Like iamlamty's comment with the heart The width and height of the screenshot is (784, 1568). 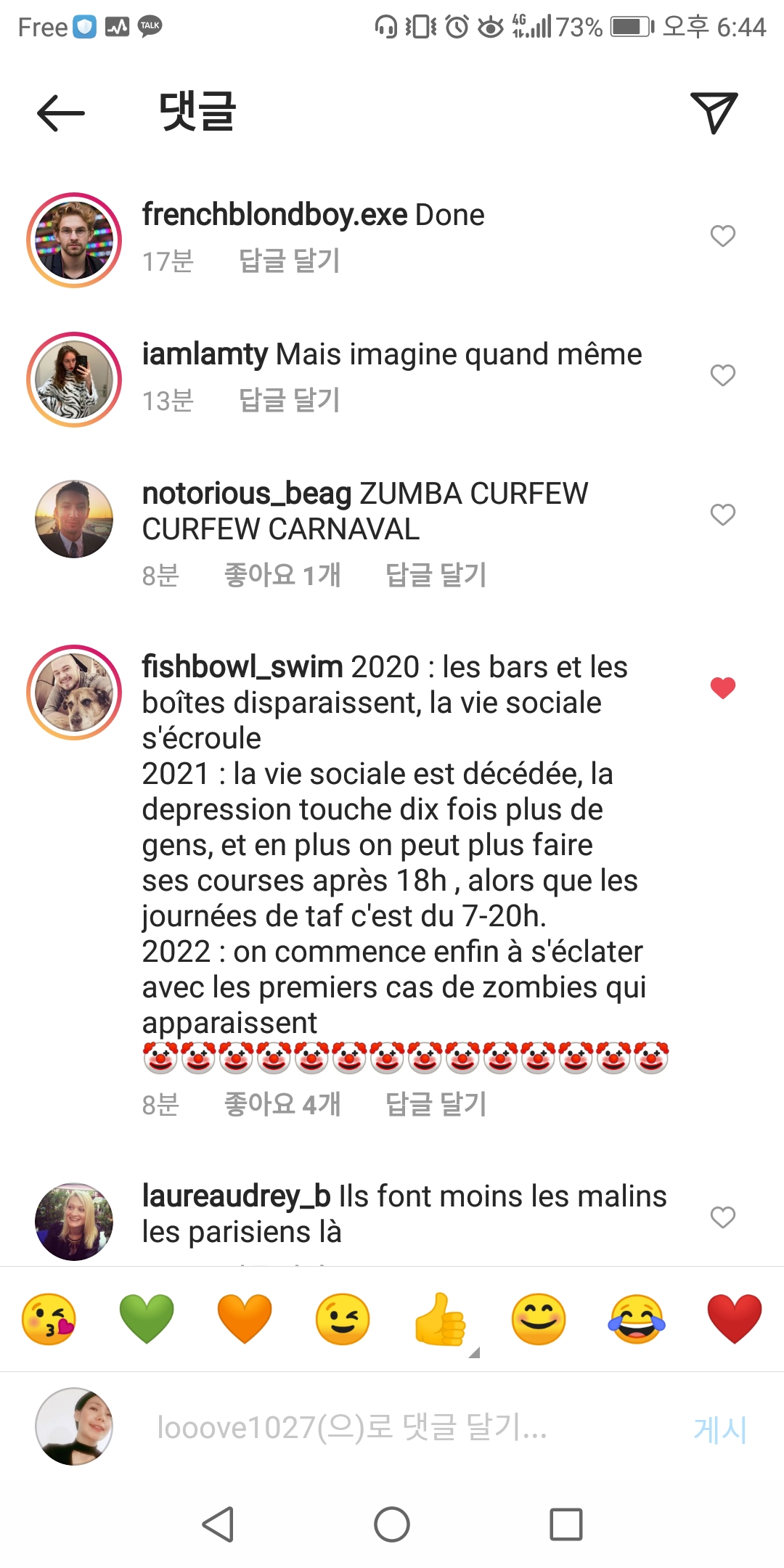[x=723, y=375]
